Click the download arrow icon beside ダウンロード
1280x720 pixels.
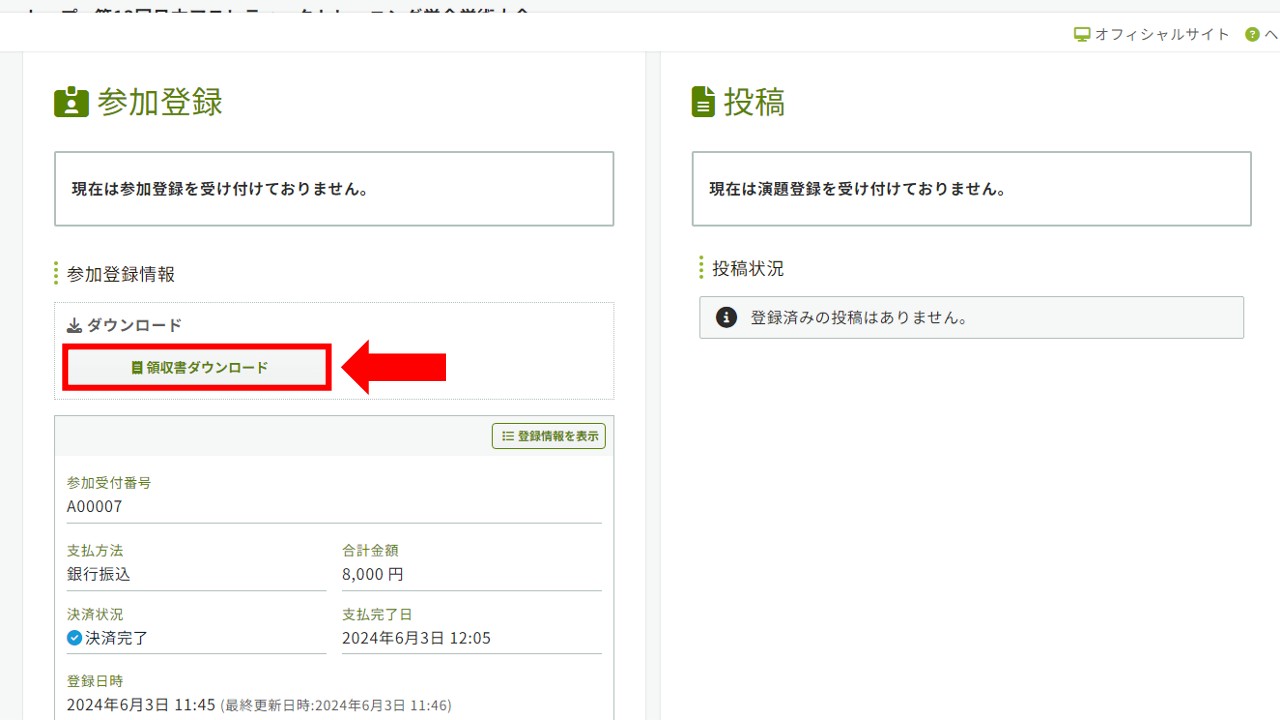pyautogui.click(x=74, y=325)
